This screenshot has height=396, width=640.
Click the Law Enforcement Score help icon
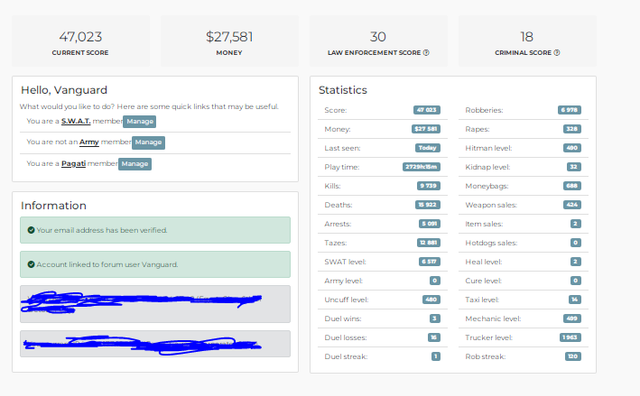426,53
